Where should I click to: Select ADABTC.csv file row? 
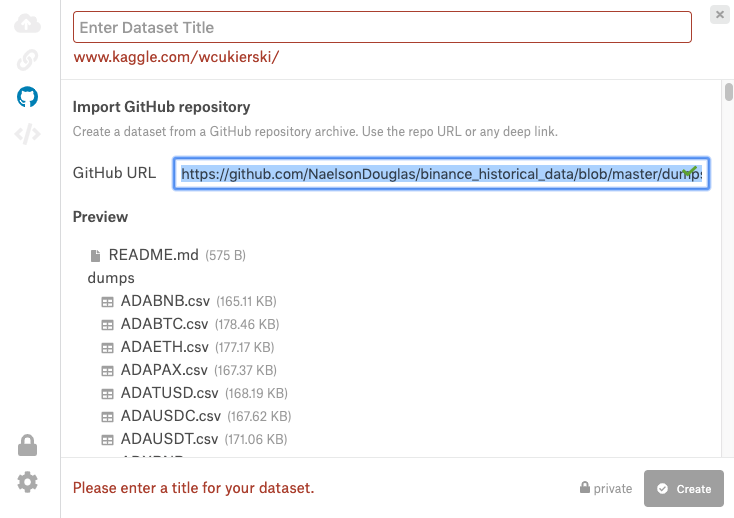coord(190,324)
